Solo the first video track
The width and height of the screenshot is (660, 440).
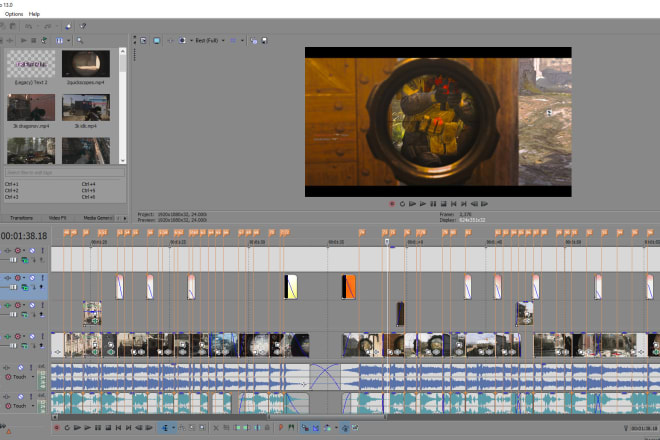42,251
